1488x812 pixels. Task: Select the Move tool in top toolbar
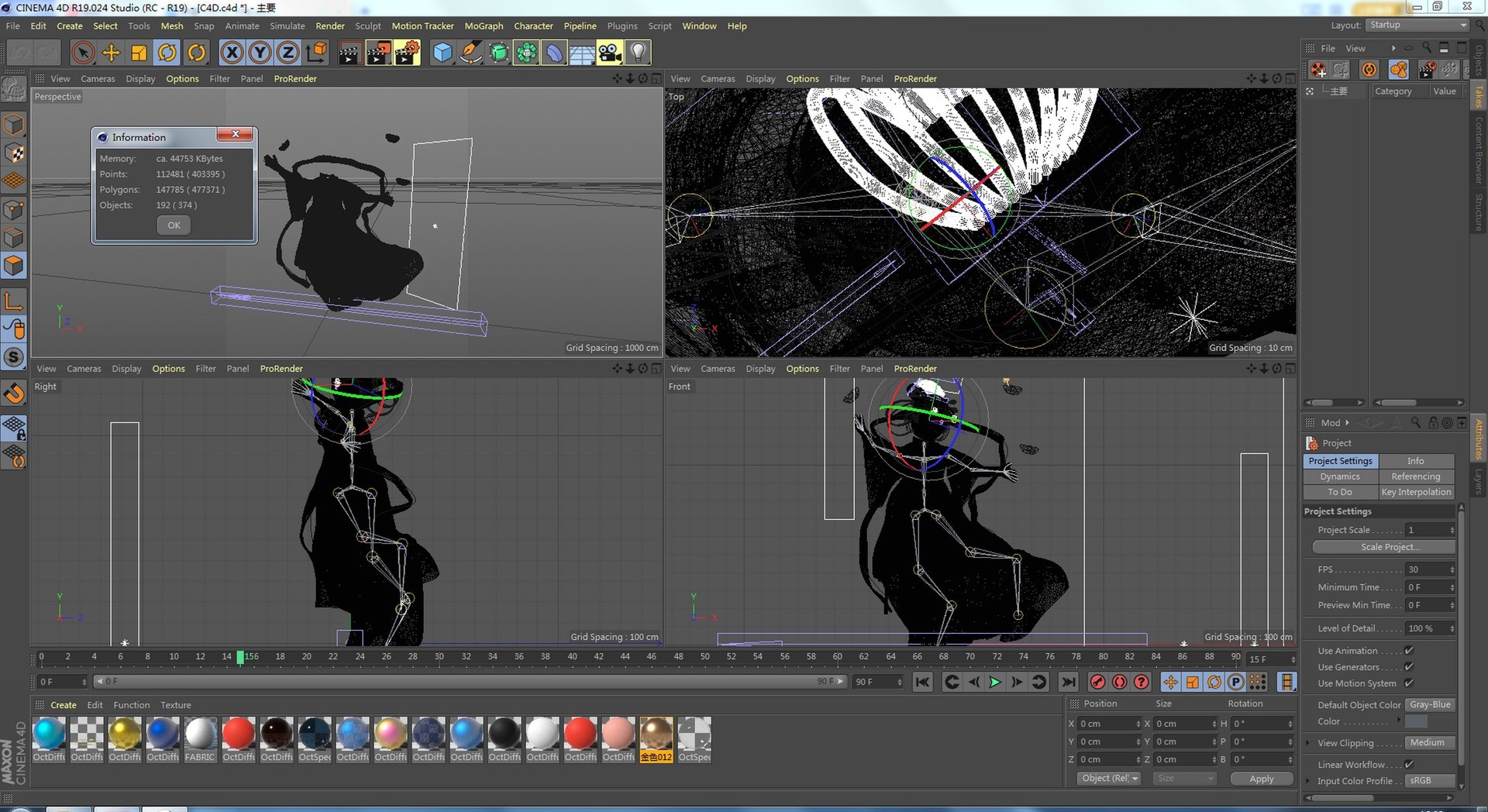pyautogui.click(x=111, y=53)
